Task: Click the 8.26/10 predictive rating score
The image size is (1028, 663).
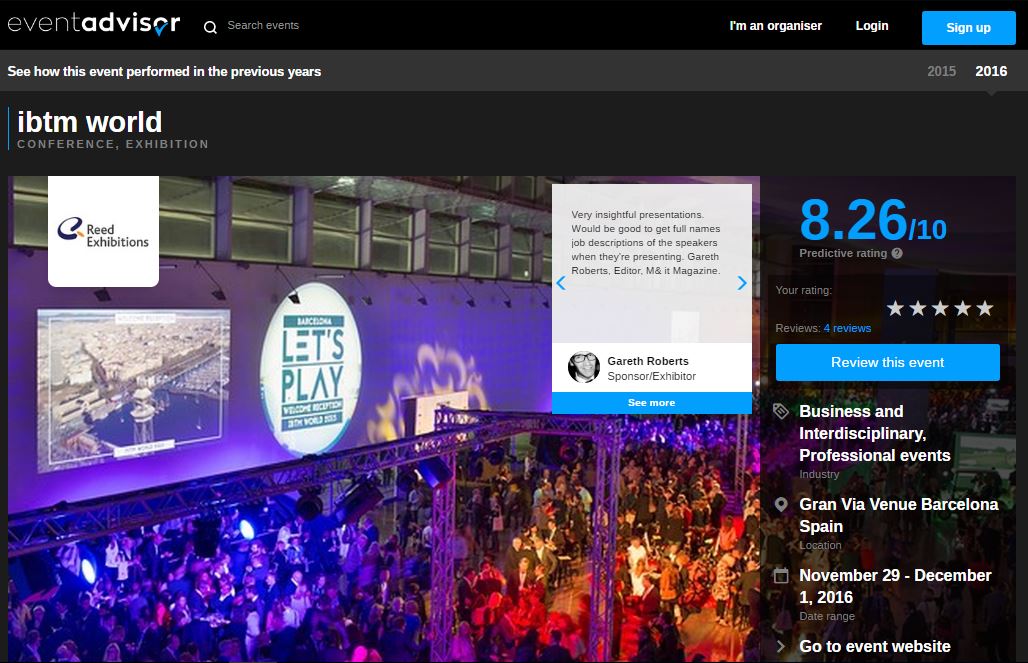Action: pos(873,221)
